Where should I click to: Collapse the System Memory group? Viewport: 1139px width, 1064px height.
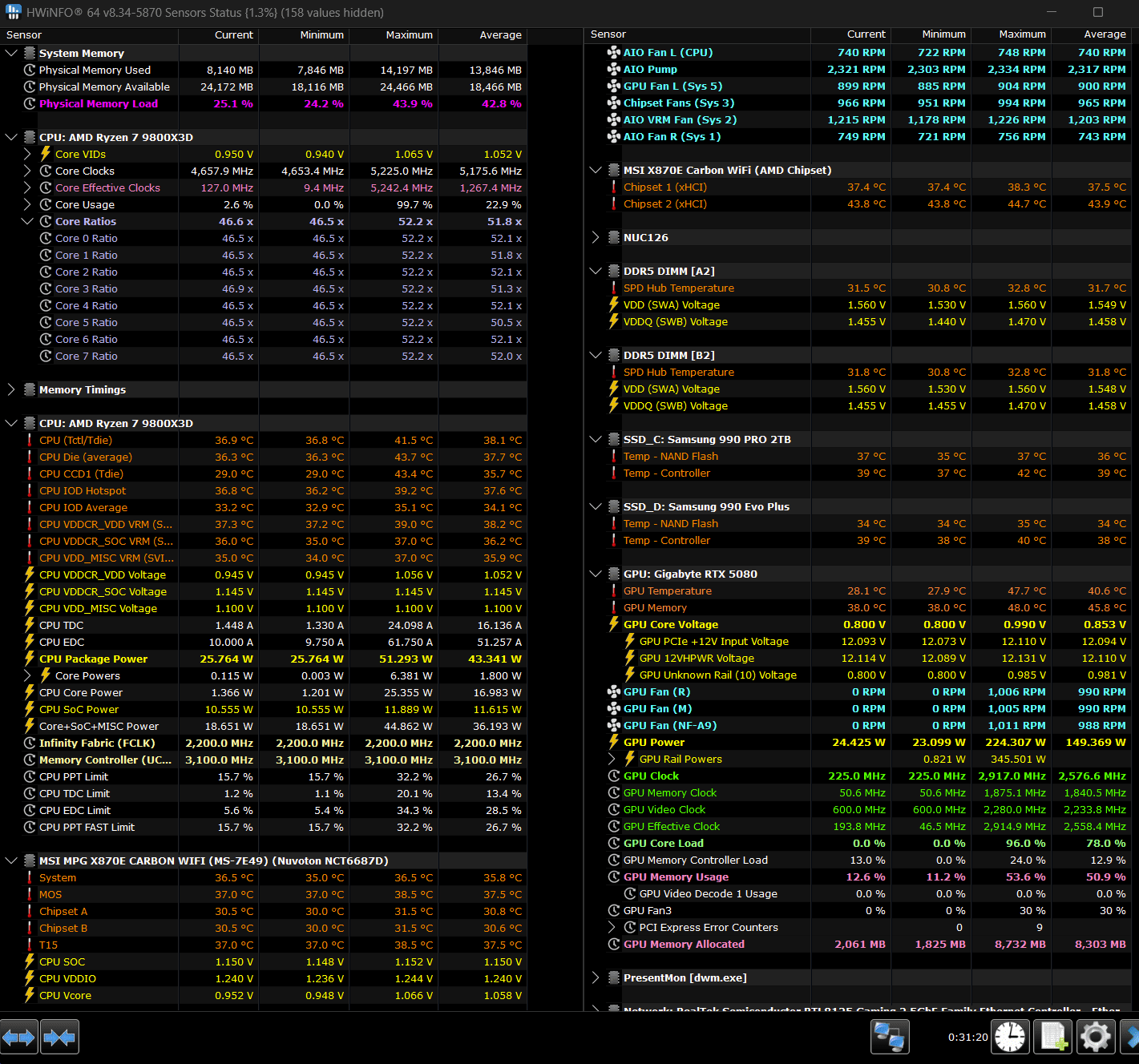[11, 54]
